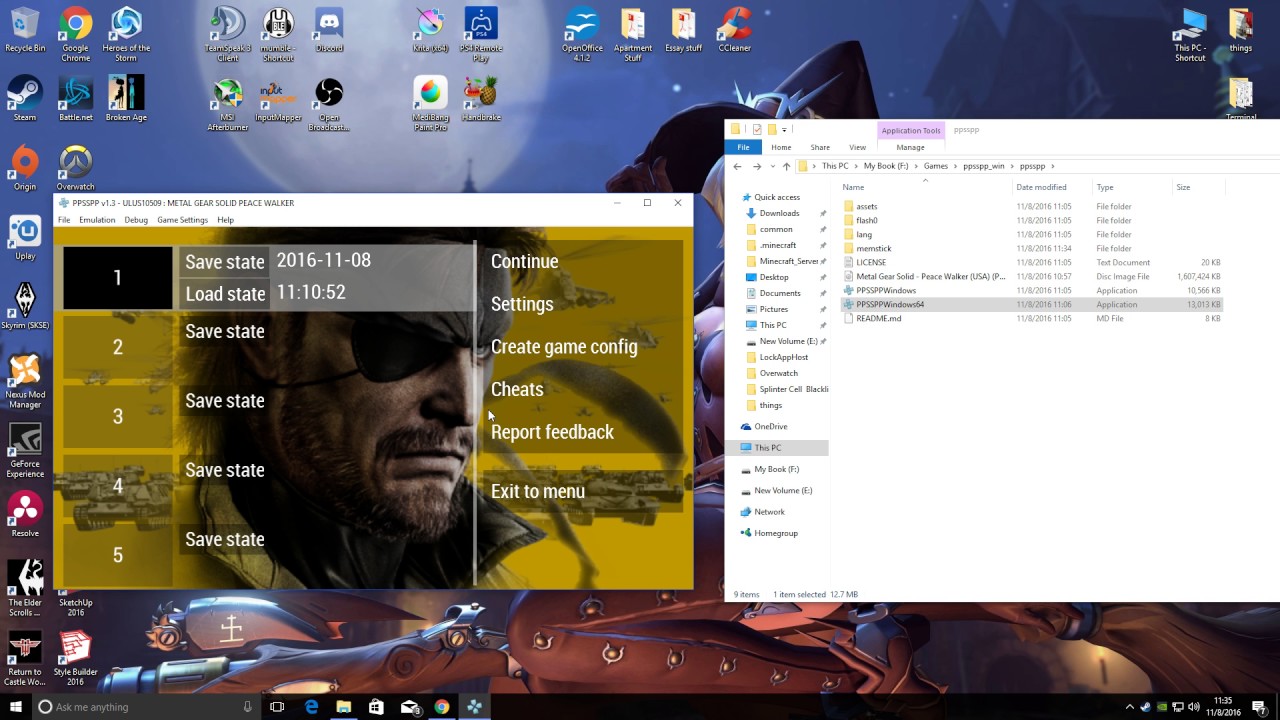Open OpenOffice 4.1.2 desktop icon
The height and width of the screenshot is (720, 1280).
(x=581, y=34)
